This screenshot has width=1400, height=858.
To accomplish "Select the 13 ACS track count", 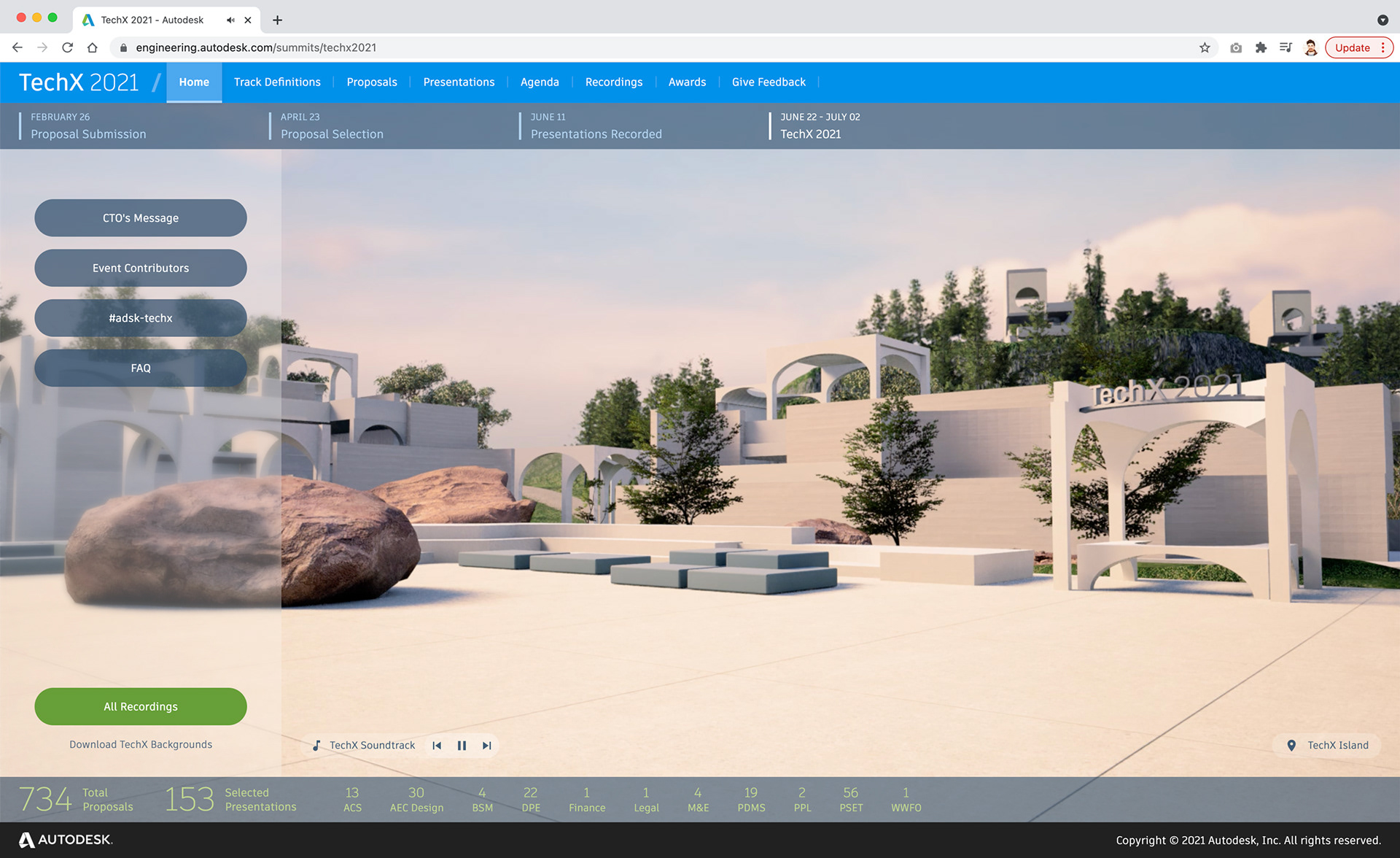I will pyautogui.click(x=352, y=800).
